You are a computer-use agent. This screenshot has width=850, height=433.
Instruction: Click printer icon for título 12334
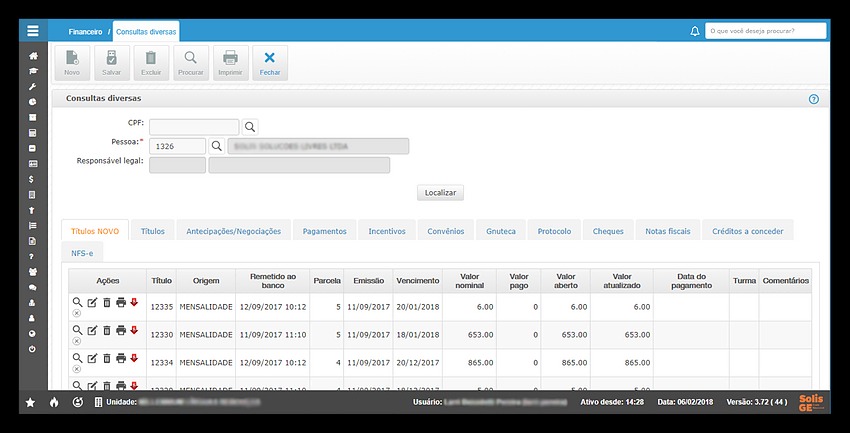tap(120, 358)
